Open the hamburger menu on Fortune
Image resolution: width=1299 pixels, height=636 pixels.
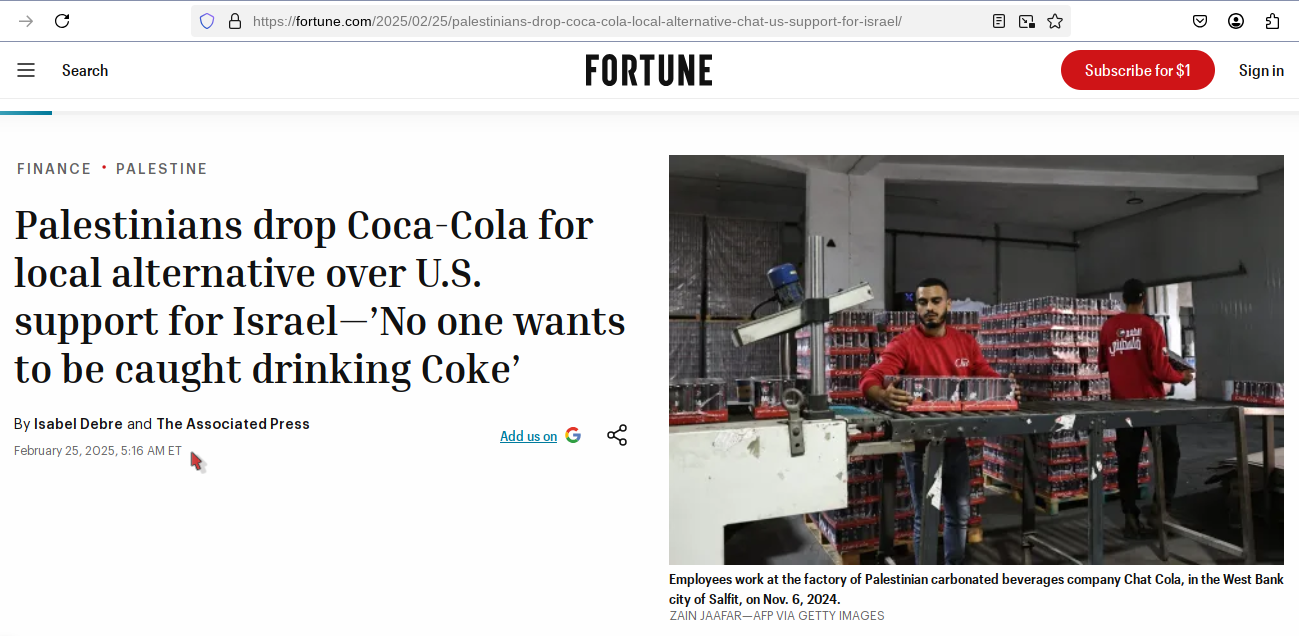pos(26,70)
